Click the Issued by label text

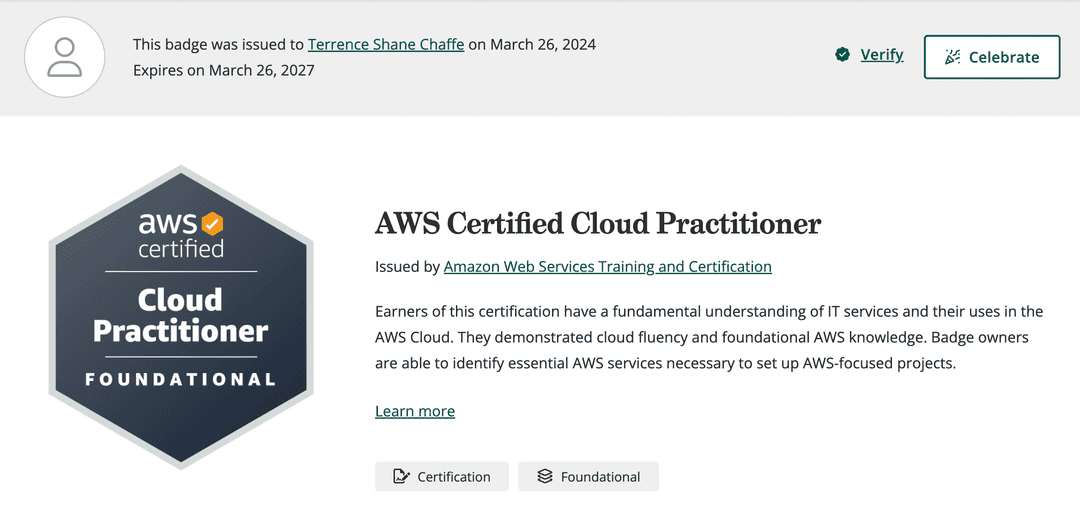[x=407, y=267]
